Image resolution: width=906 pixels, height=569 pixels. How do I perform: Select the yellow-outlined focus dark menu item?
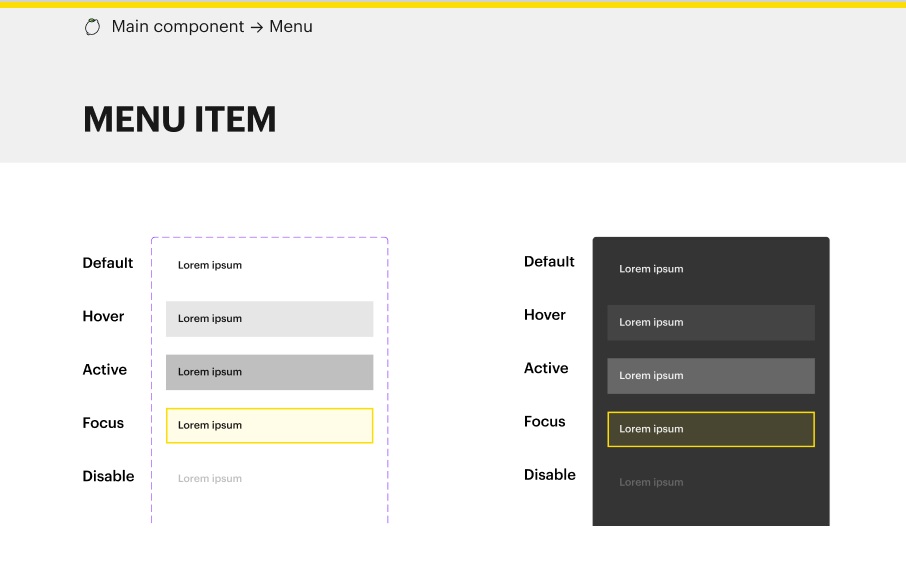coord(710,429)
